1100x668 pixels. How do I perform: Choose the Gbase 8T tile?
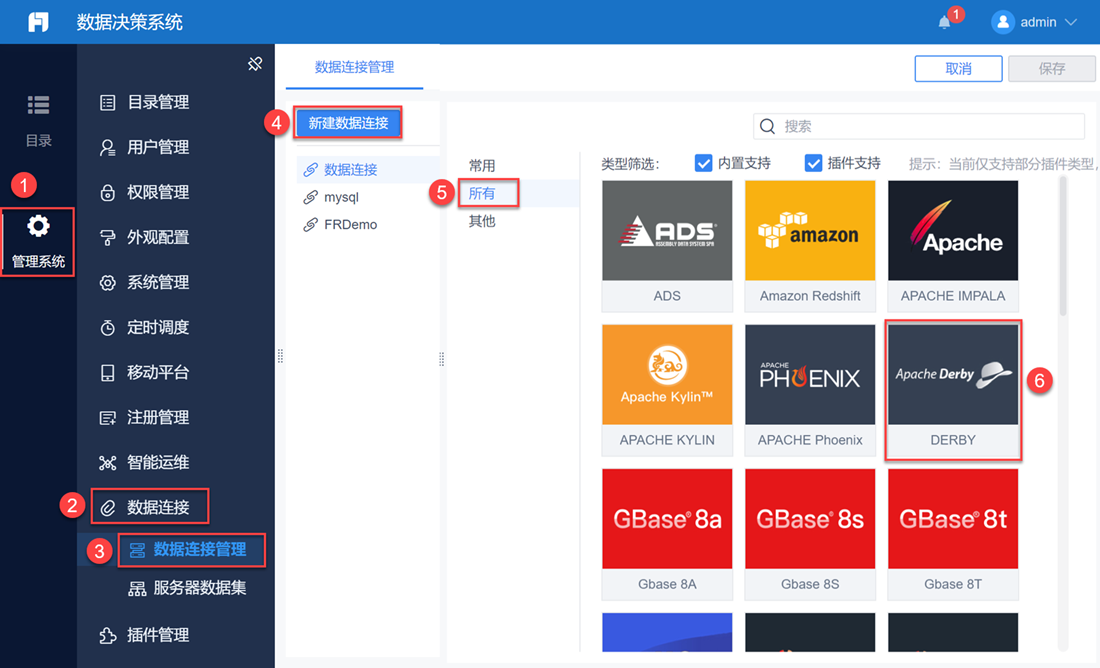(953, 534)
